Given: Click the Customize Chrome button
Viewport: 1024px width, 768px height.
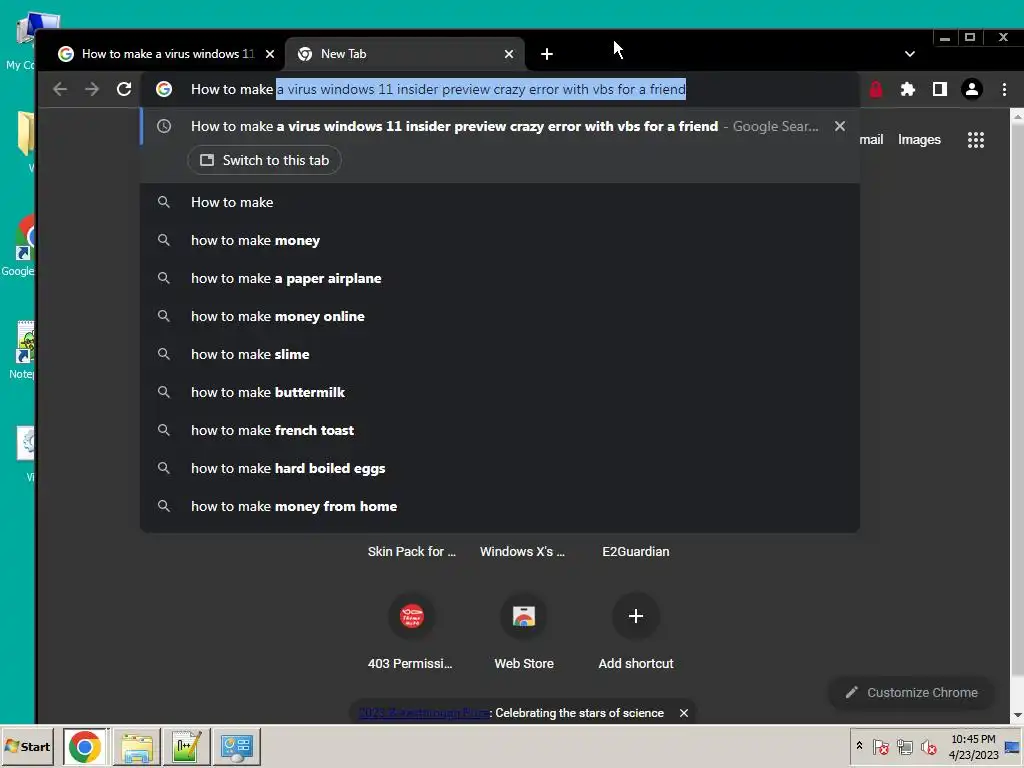Looking at the screenshot, I should coord(912,692).
